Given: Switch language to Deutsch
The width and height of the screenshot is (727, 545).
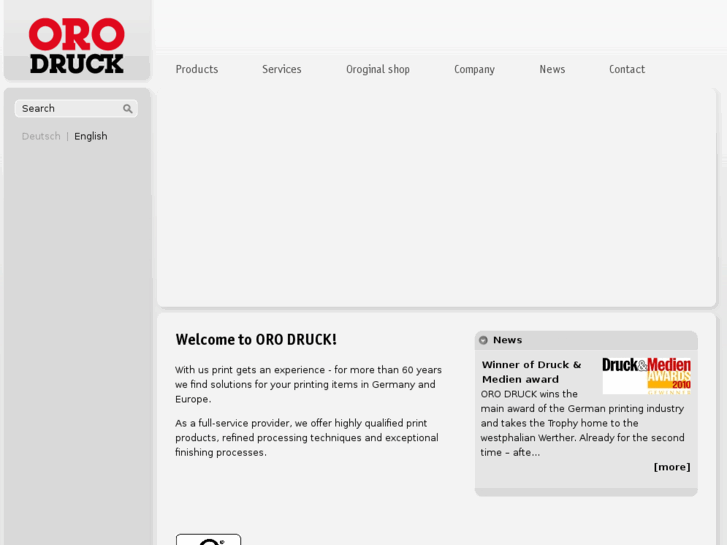Looking at the screenshot, I should click(x=41, y=136).
